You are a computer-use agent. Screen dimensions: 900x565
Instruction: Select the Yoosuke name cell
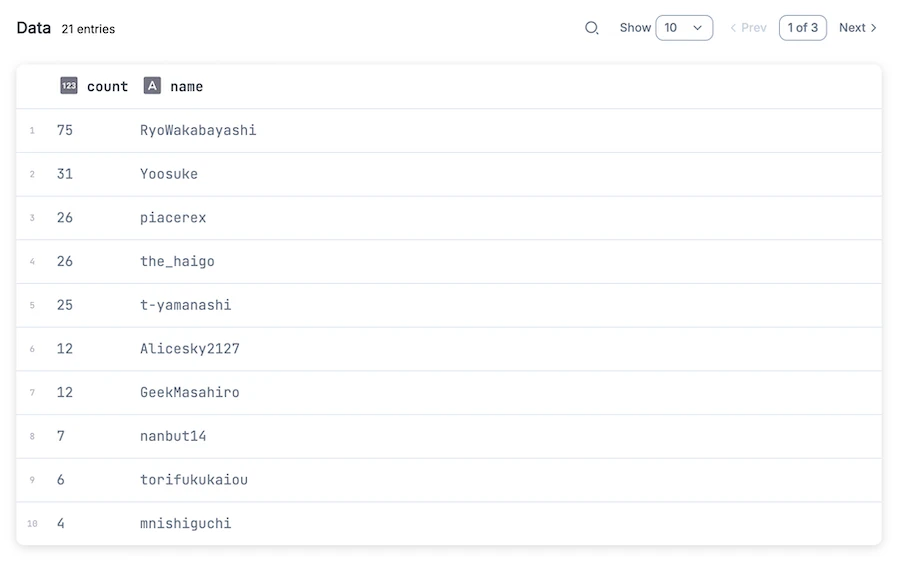click(x=169, y=174)
